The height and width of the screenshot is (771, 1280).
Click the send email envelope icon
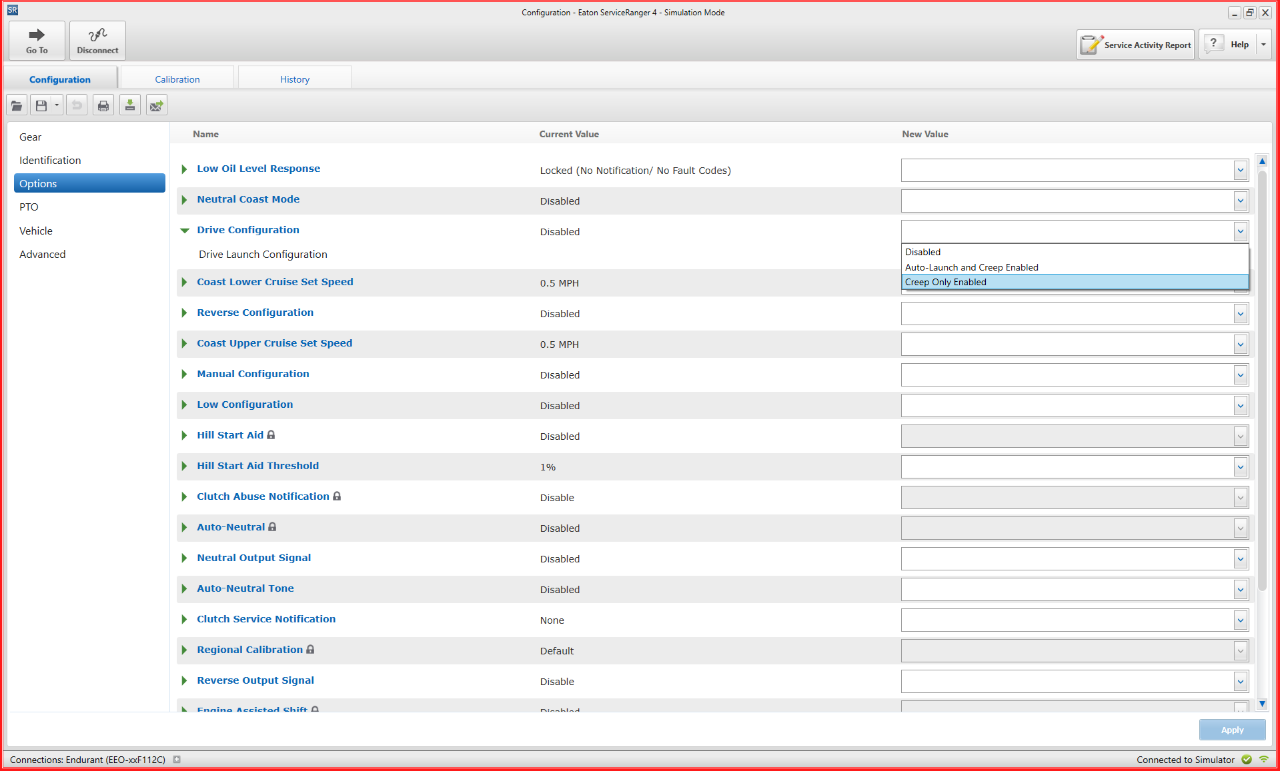156,105
